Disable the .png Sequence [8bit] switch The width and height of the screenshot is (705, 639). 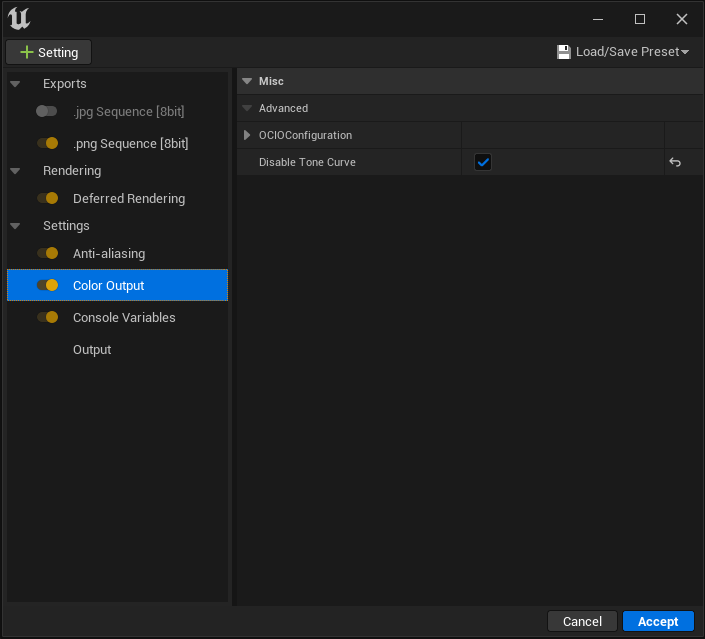pyautogui.click(x=47, y=143)
